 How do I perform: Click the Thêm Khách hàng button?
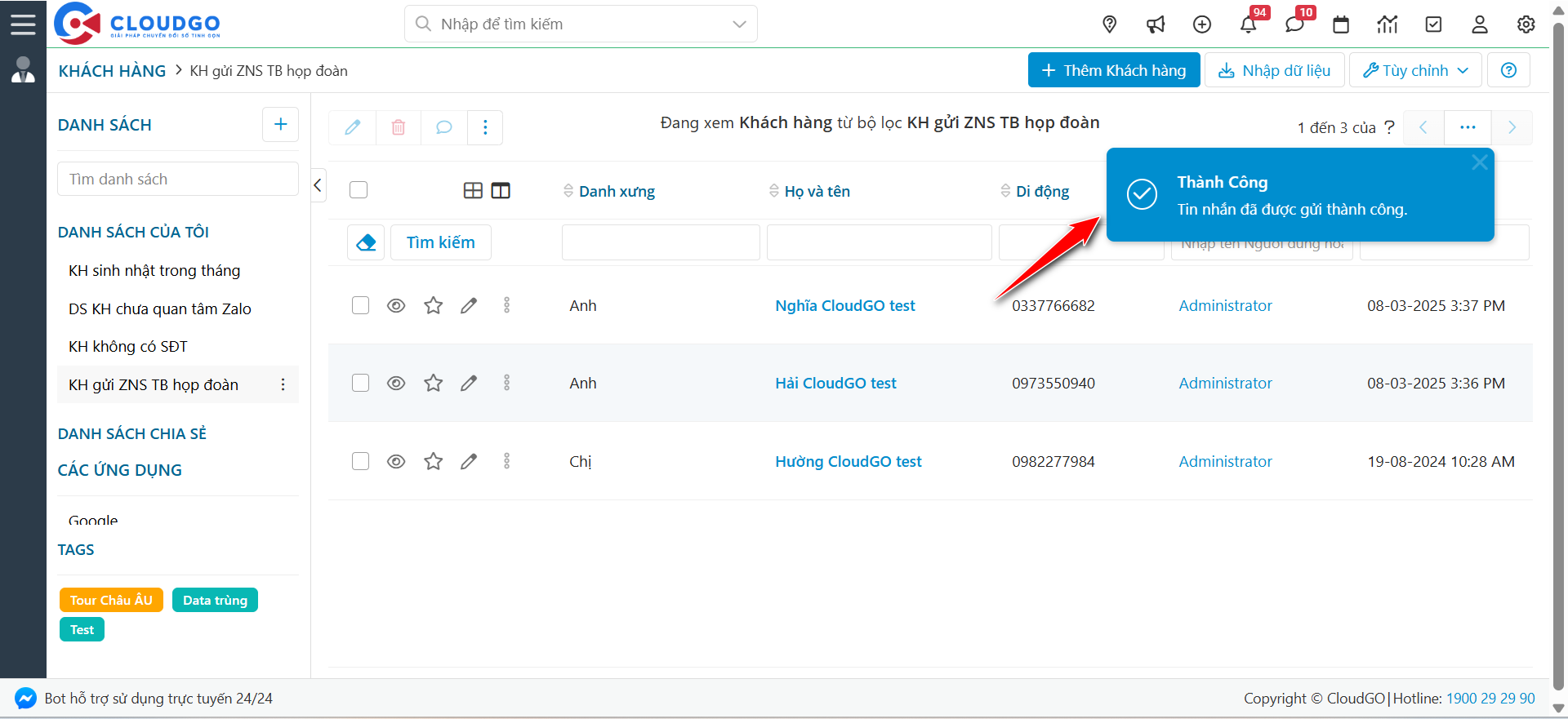(1113, 70)
